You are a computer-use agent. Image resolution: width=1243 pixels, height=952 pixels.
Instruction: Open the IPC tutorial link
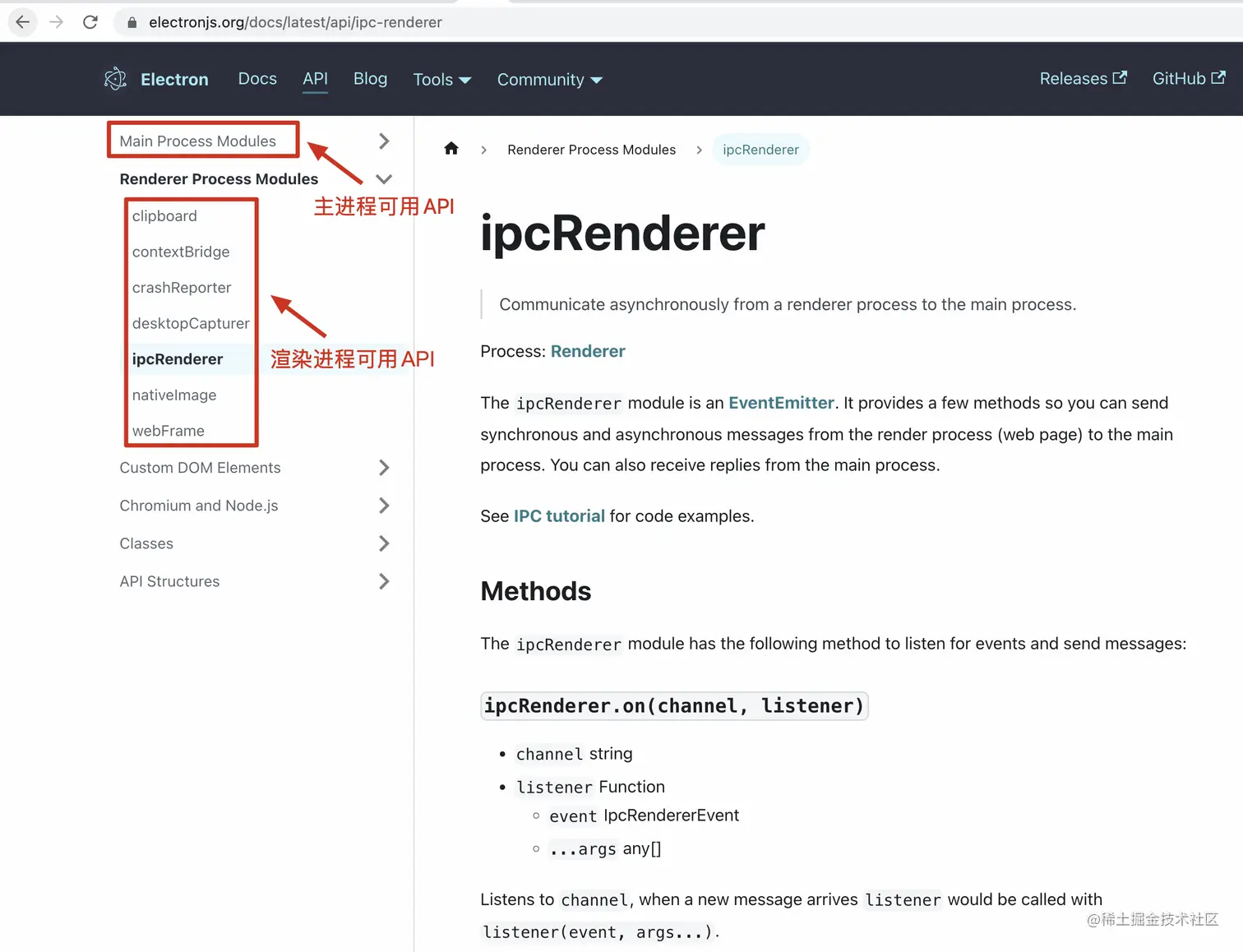click(x=559, y=515)
